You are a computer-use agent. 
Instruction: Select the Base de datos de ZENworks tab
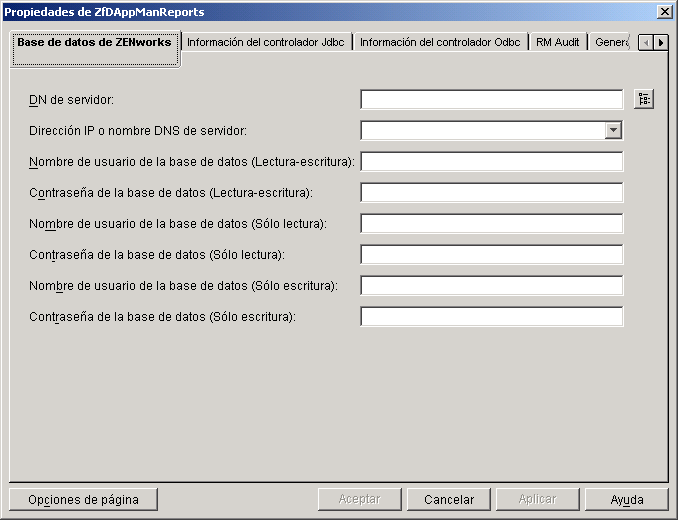click(95, 49)
